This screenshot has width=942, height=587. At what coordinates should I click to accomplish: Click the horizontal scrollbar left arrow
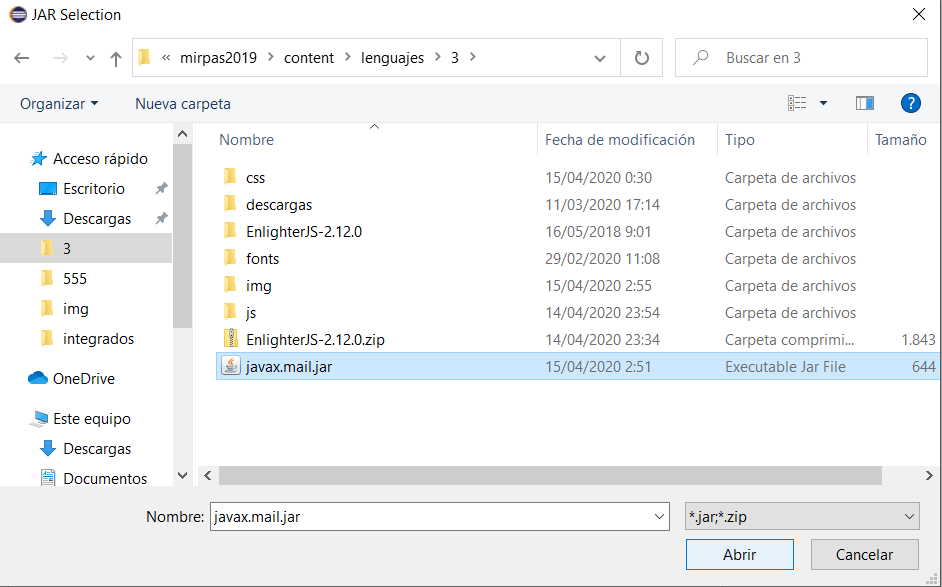[208, 476]
